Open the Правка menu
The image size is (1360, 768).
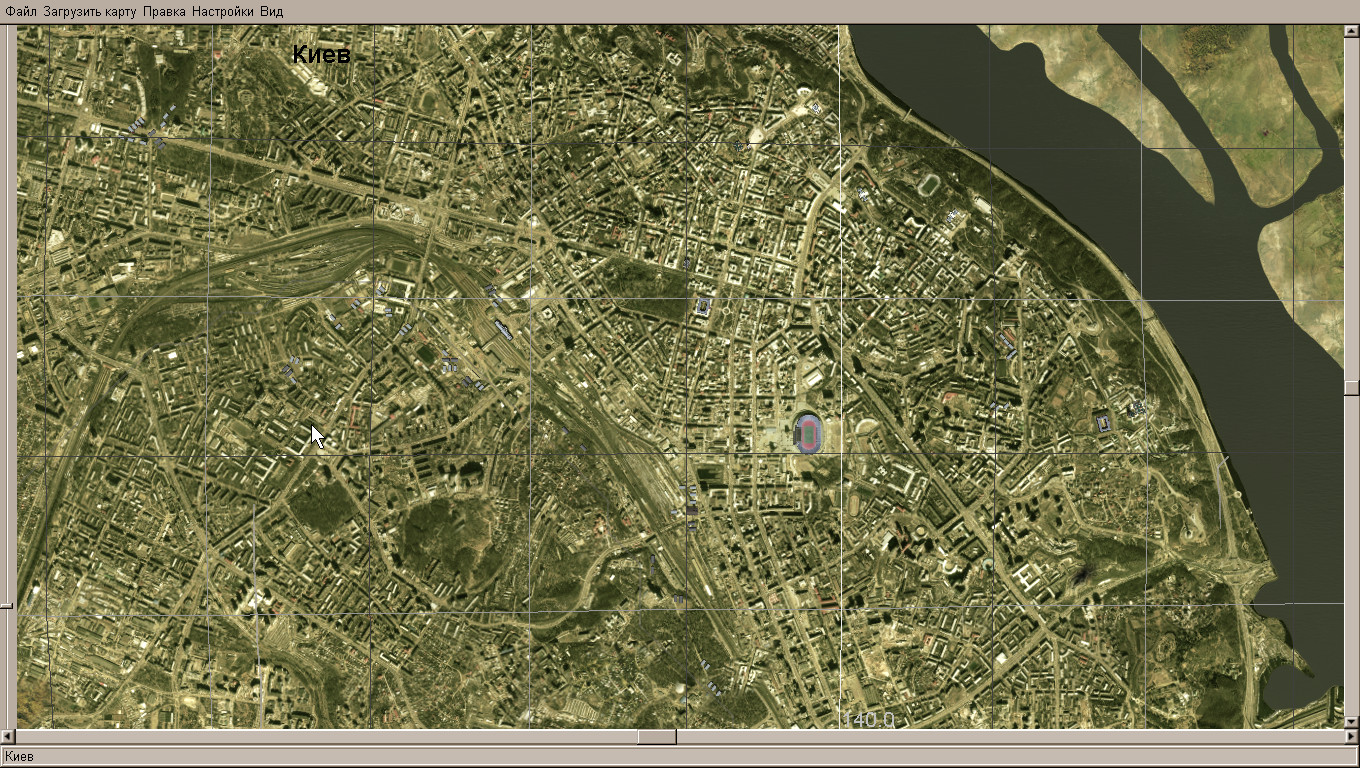162,12
